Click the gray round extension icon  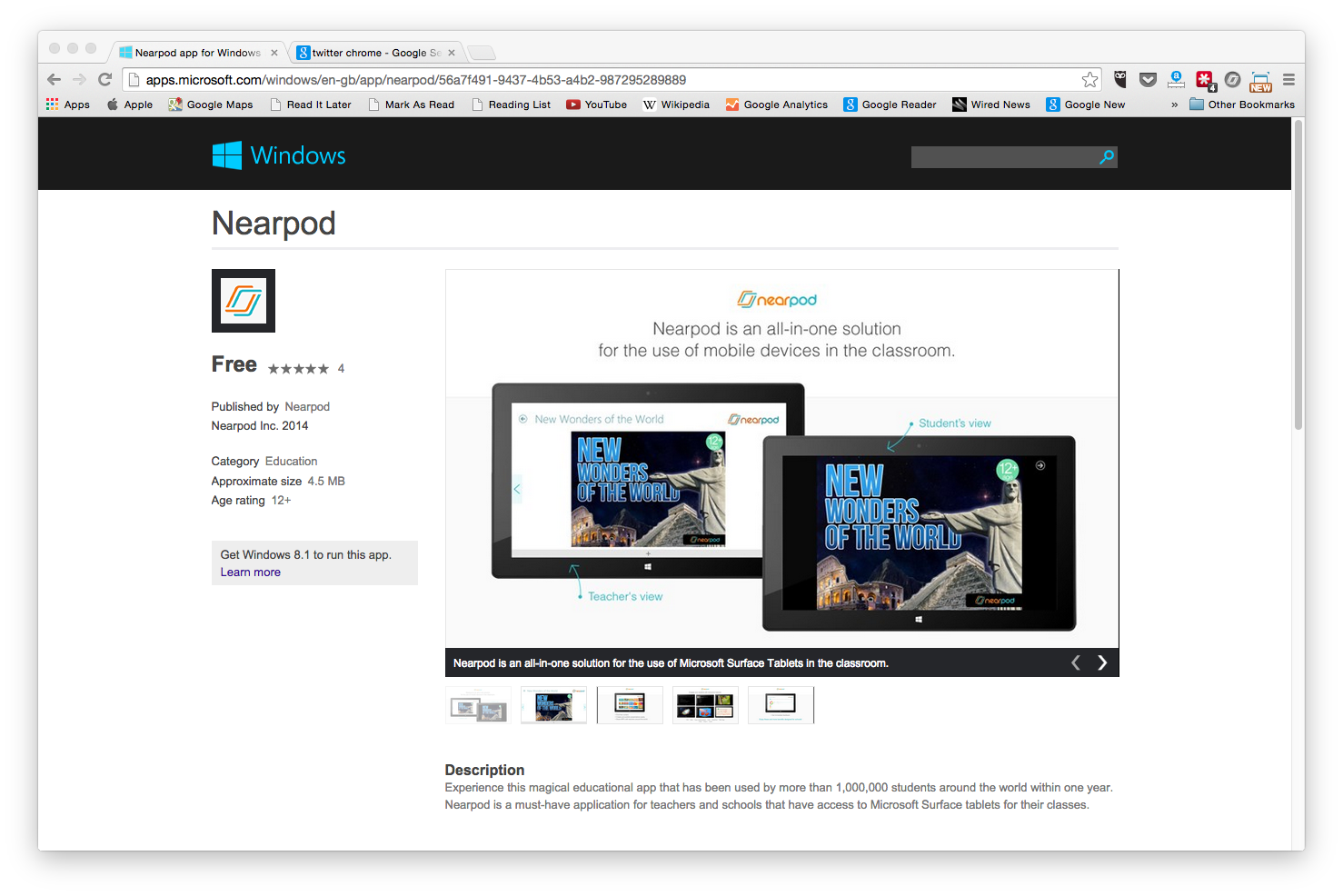click(x=1232, y=80)
